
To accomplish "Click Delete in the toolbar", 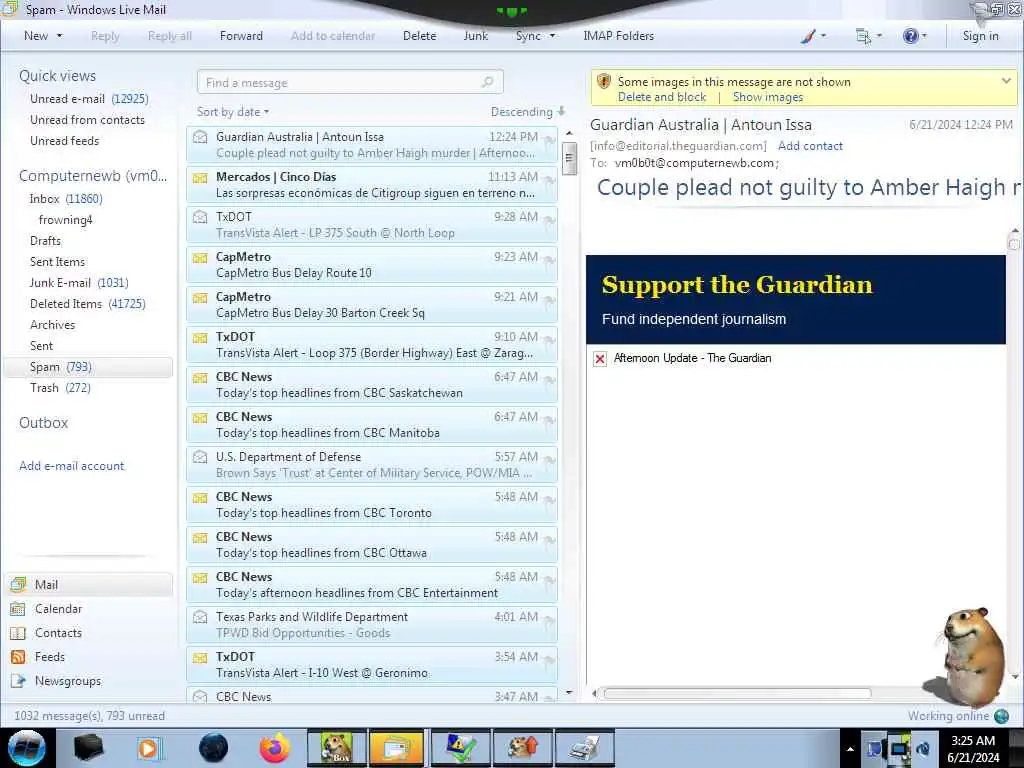I will pyautogui.click(x=419, y=36).
